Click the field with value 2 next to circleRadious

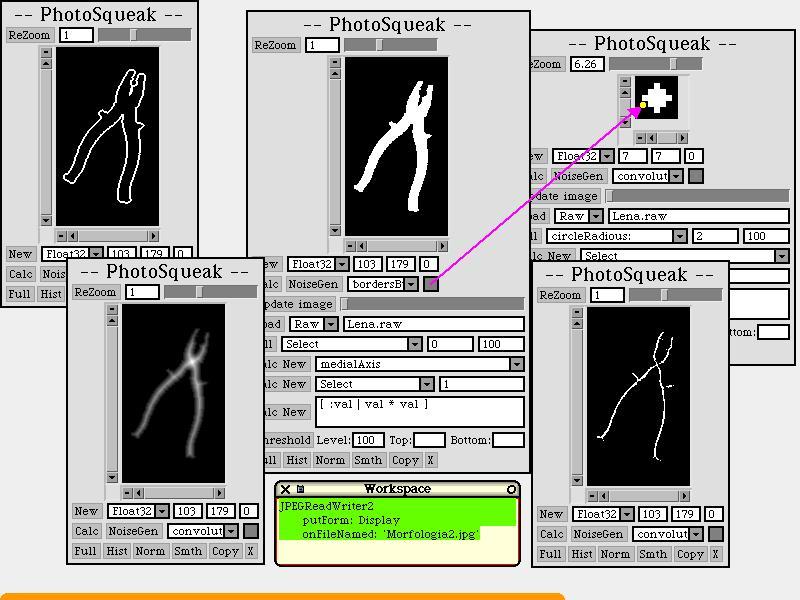(715, 236)
